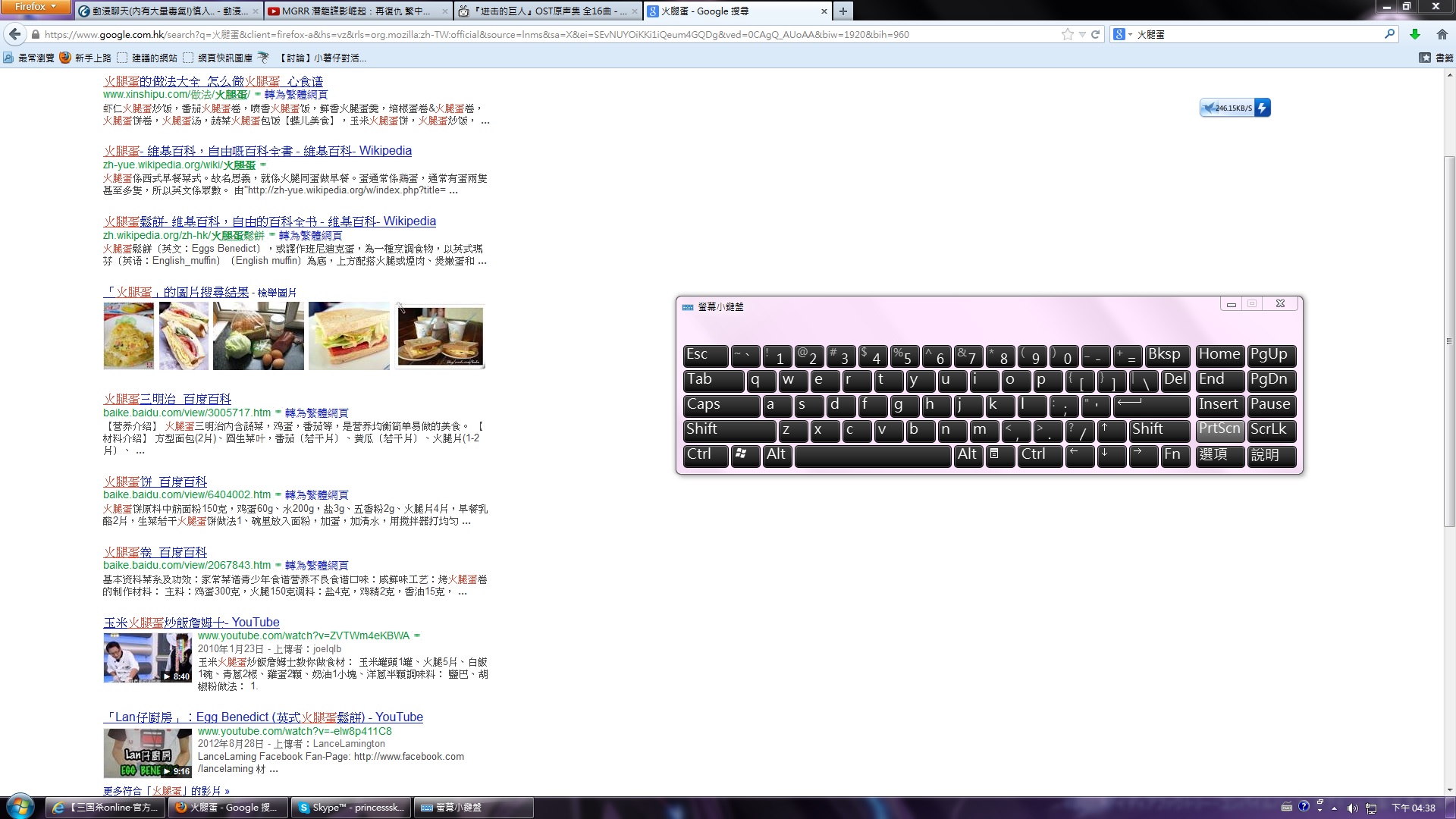
Task: Start search with the magnifier in search box
Action: [x=1389, y=34]
